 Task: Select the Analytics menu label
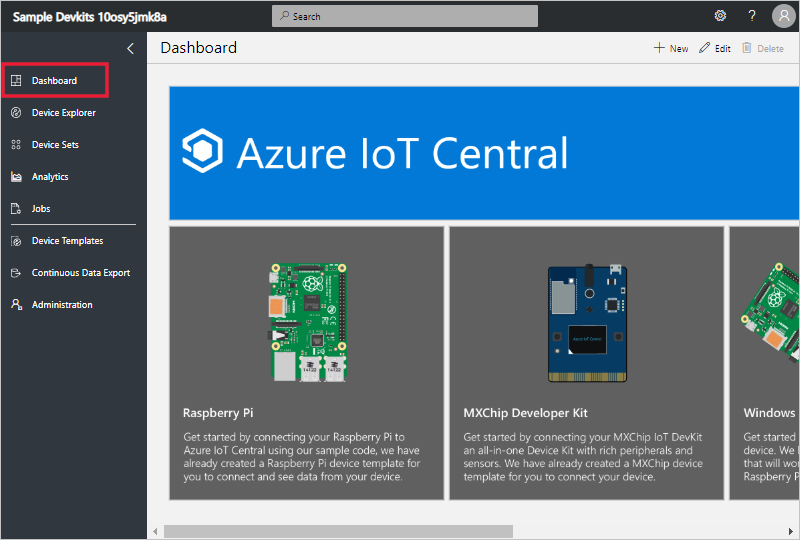click(50, 177)
